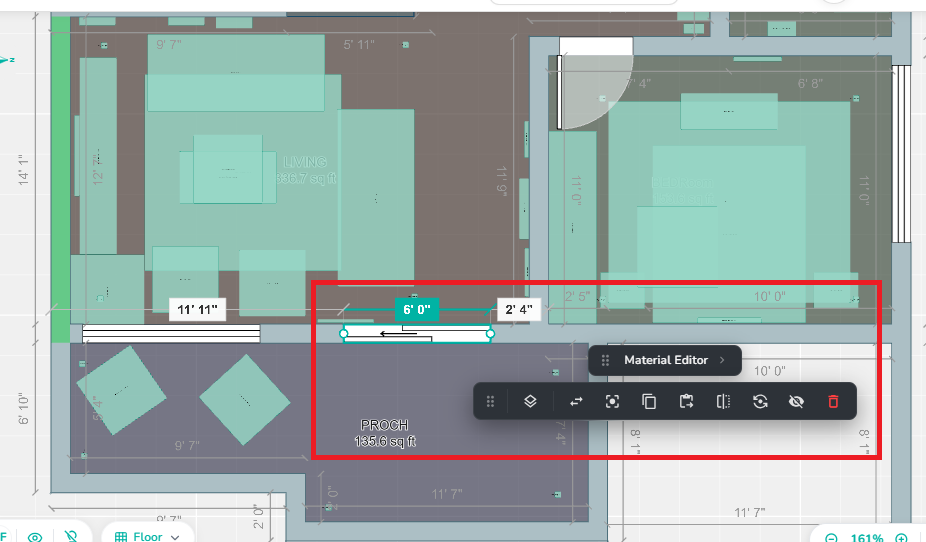Image resolution: width=926 pixels, height=542 pixels.
Task: Copy the selected door with duplicate icon
Action: [x=649, y=401]
